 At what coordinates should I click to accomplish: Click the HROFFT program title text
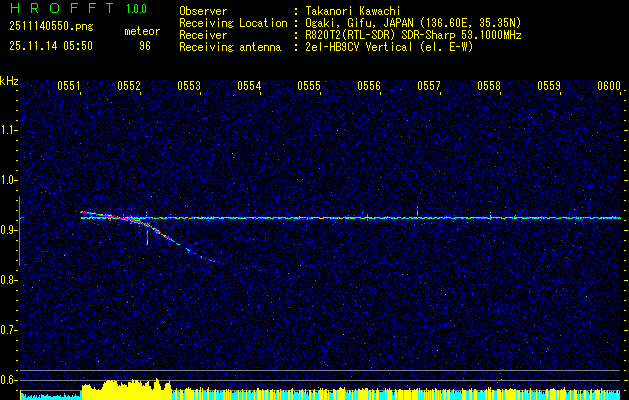click(x=62, y=8)
